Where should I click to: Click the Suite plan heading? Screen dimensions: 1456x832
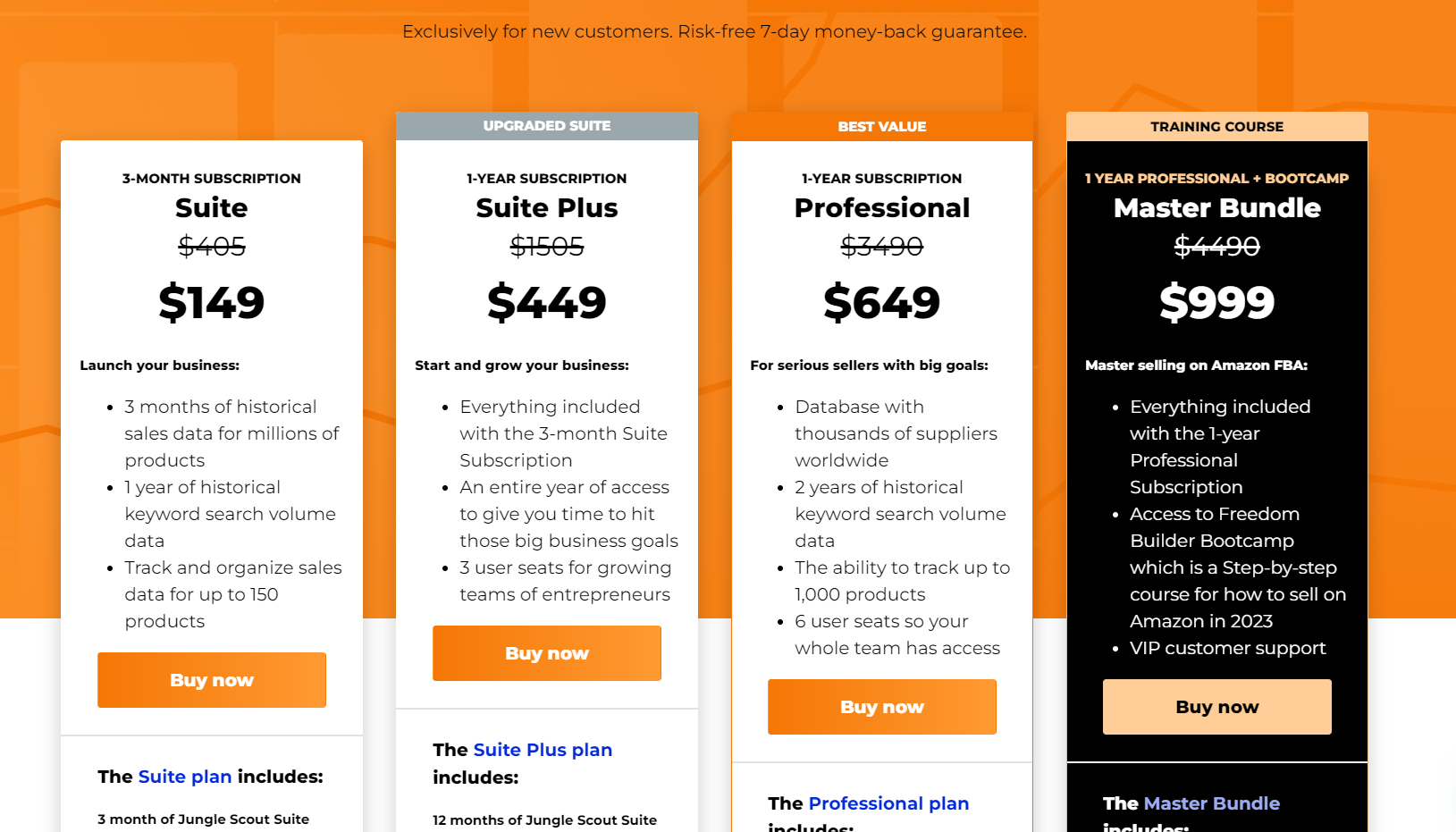click(212, 207)
